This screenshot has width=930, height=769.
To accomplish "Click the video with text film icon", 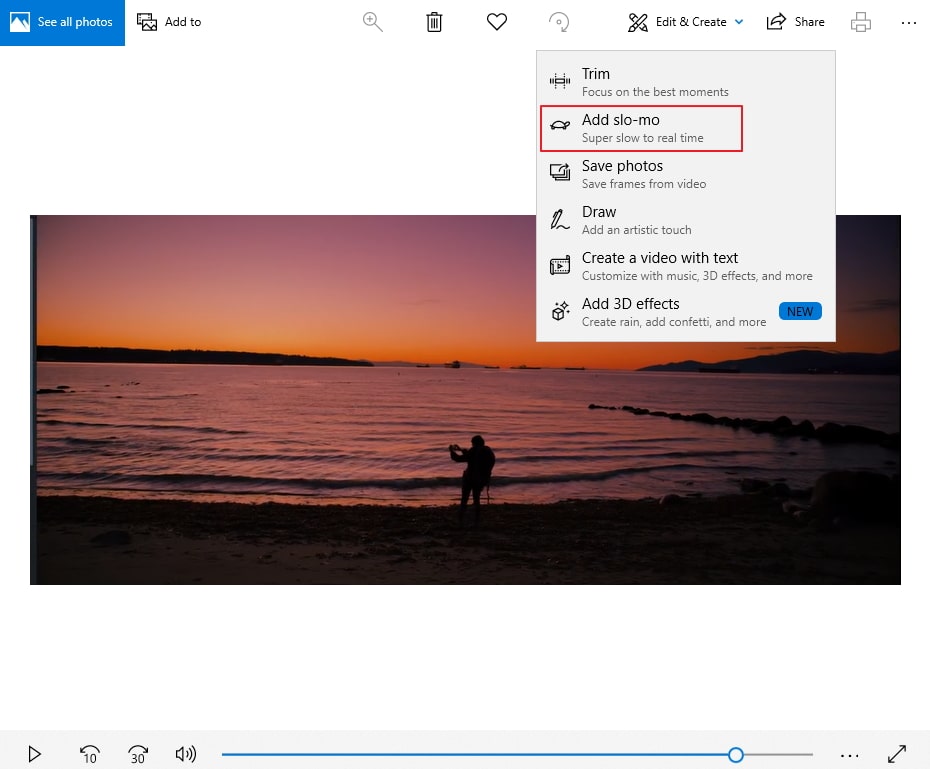I will pyautogui.click(x=560, y=265).
